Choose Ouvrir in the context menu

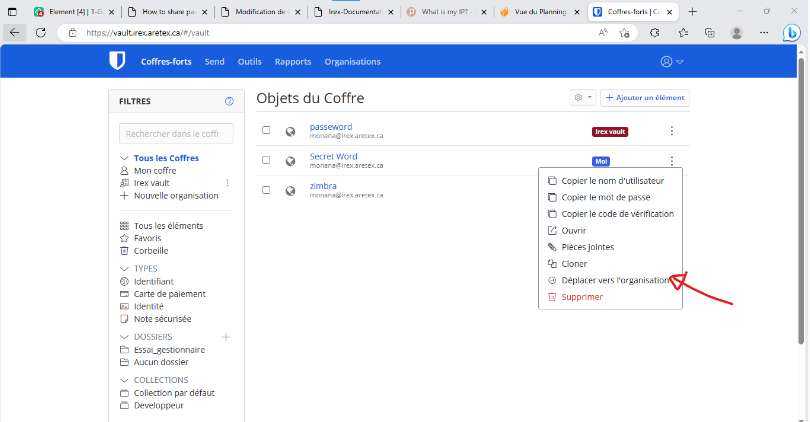pos(610,230)
